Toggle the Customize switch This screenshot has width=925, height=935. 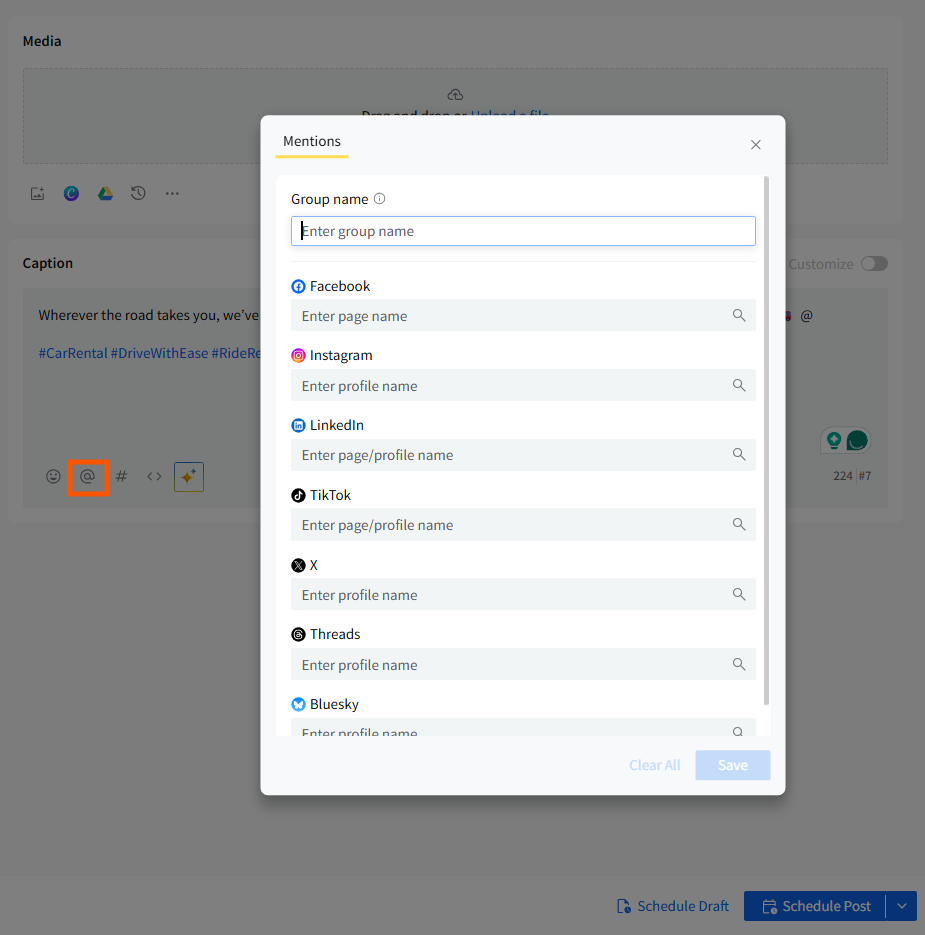click(874, 264)
